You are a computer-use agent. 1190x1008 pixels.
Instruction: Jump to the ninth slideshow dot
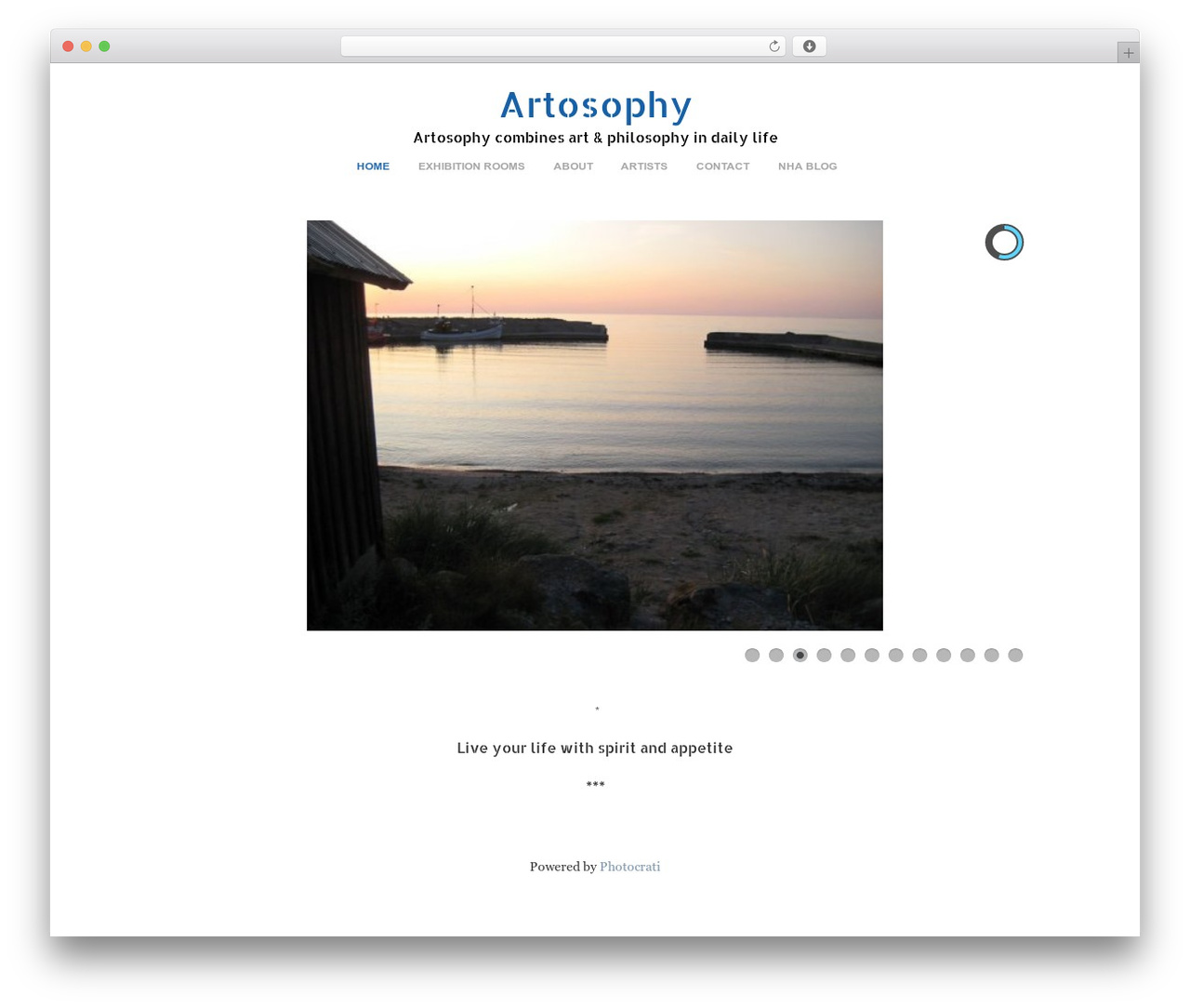(944, 656)
